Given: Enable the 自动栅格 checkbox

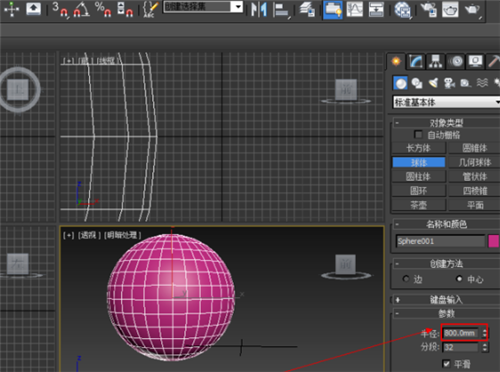Looking at the screenshot, I should [x=418, y=135].
